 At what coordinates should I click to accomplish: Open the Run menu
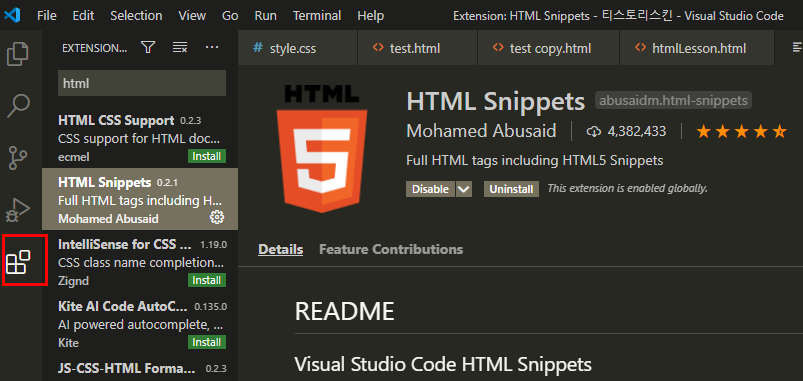265,15
